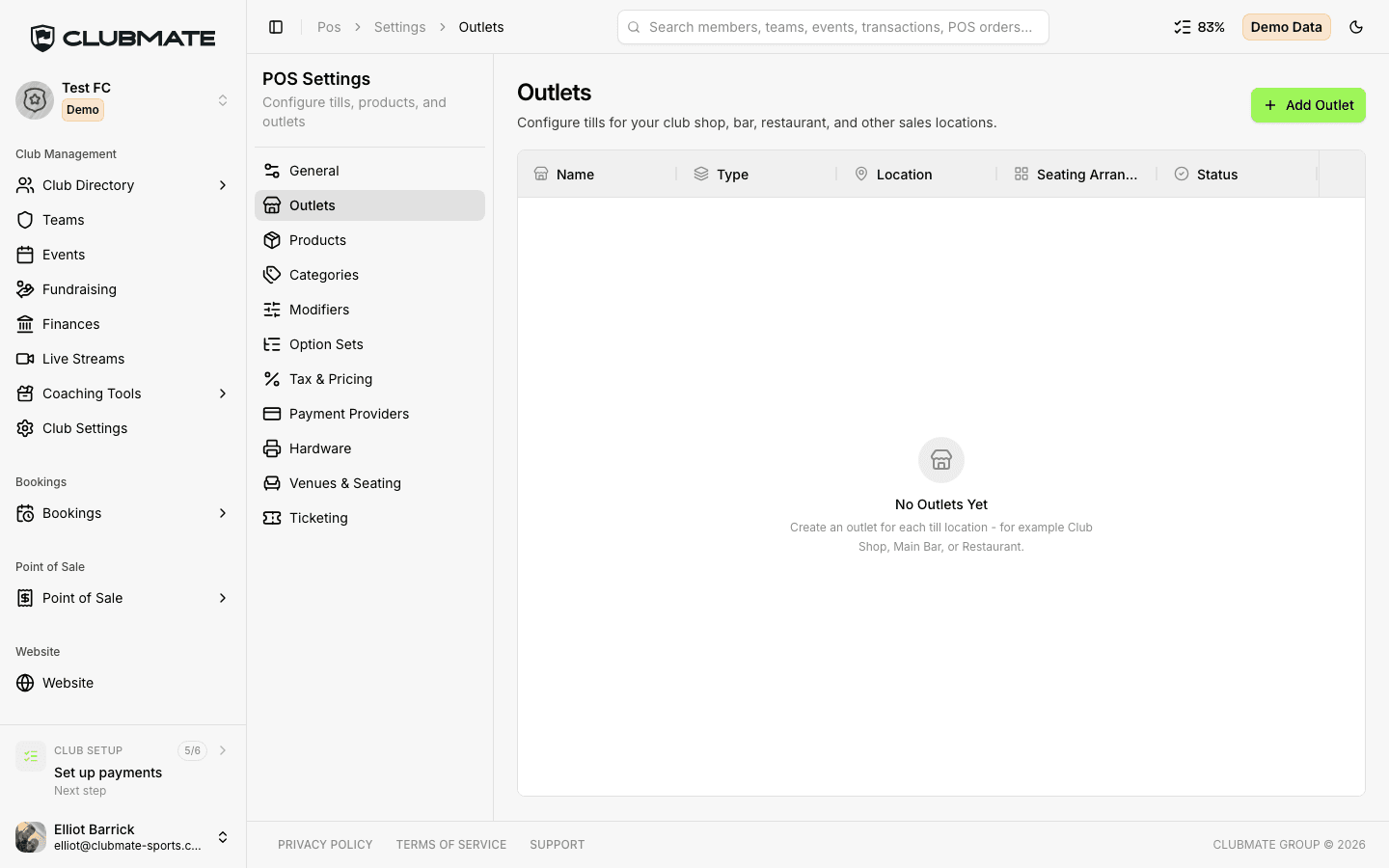
Task: Open Club Directory in sidebar
Action: [x=123, y=185]
